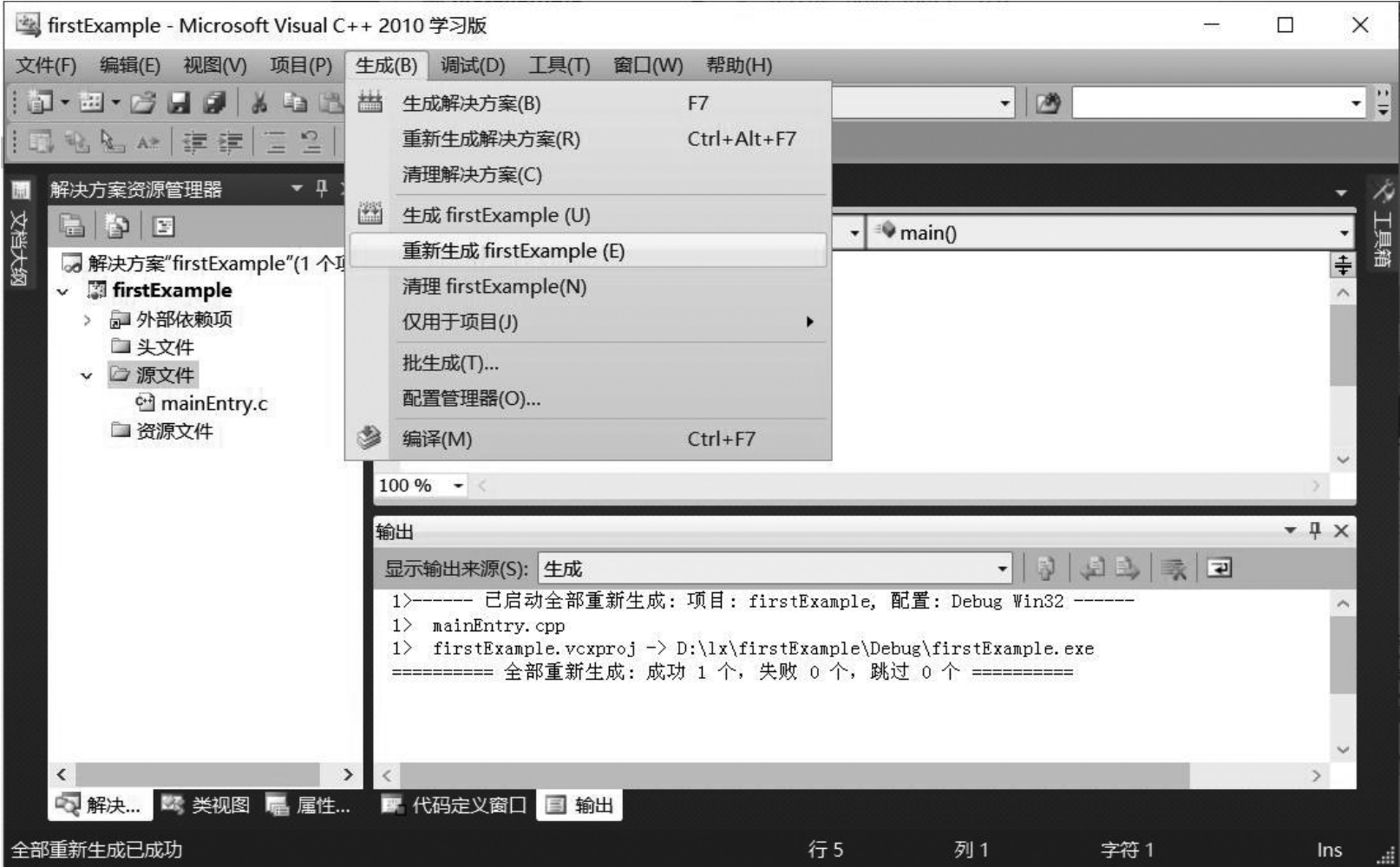The width and height of the screenshot is (1400, 867).
Task: Pin the Solution Explorer panel
Action: pyautogui.click(x=322, y=188)
